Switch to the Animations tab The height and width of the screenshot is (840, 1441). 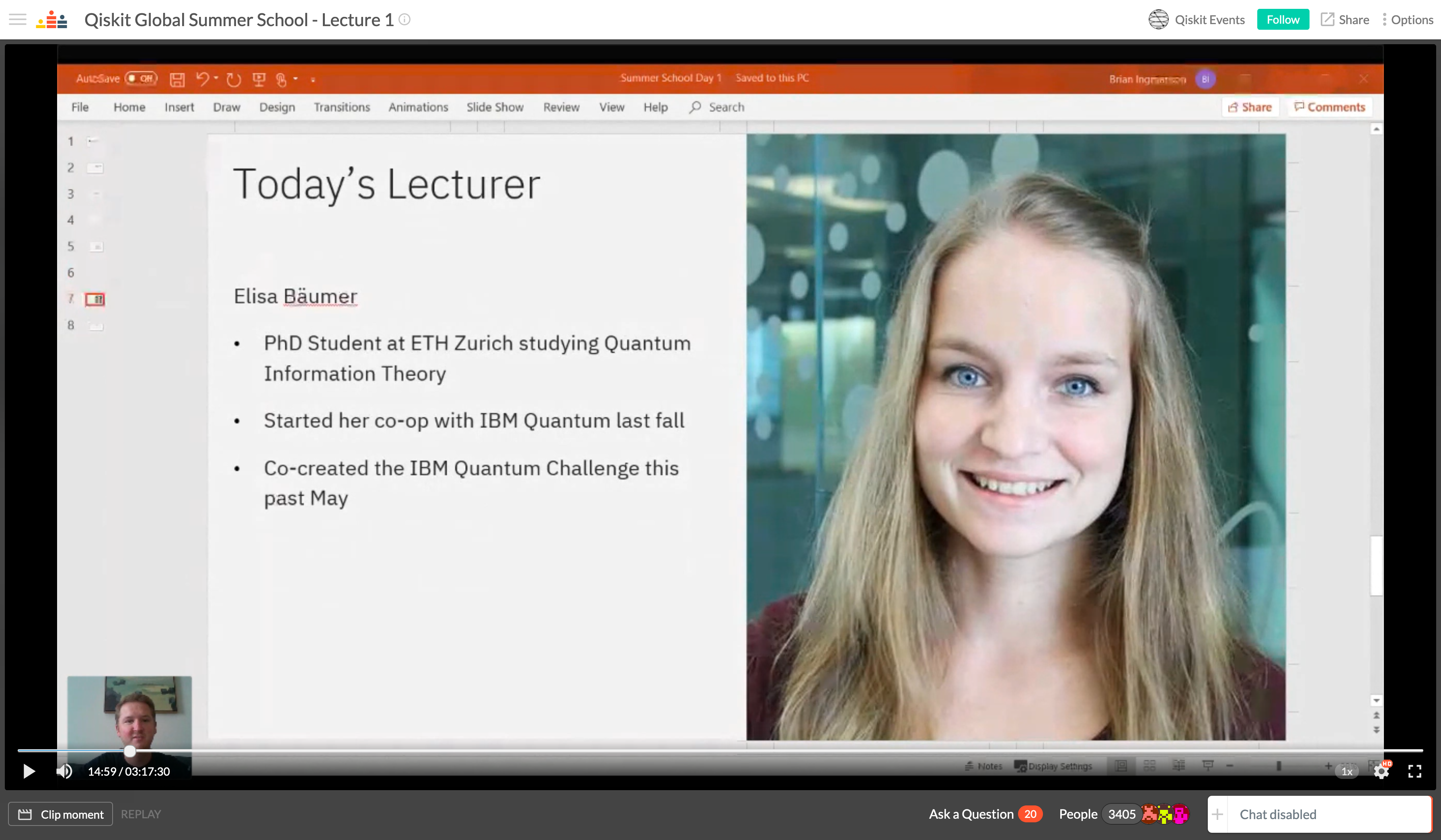pos(418,107)
